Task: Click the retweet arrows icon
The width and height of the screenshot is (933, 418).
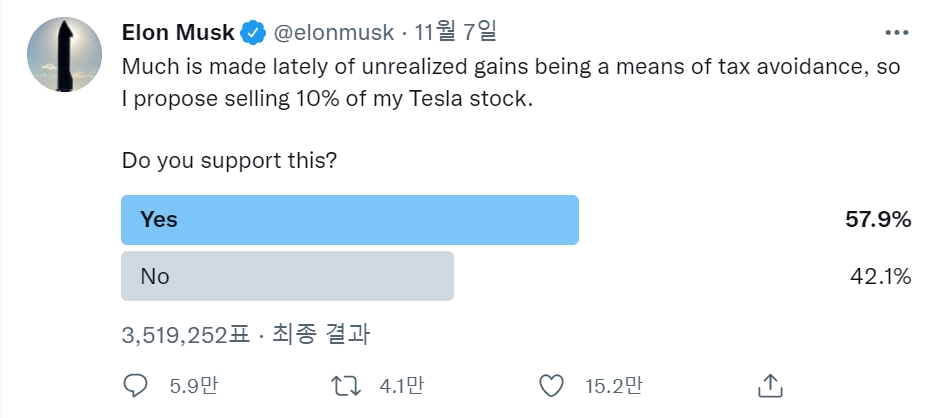Action: (346, 386)
